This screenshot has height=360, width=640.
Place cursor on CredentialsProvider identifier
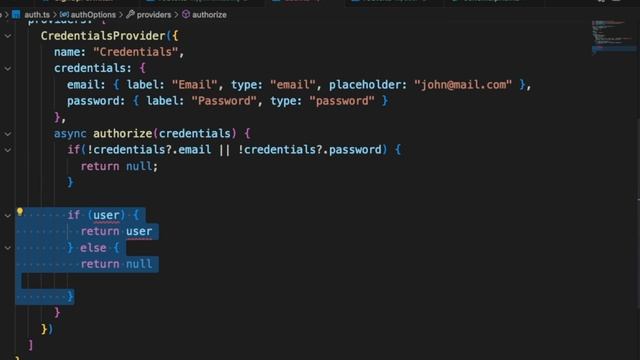[x=103, y=36]
